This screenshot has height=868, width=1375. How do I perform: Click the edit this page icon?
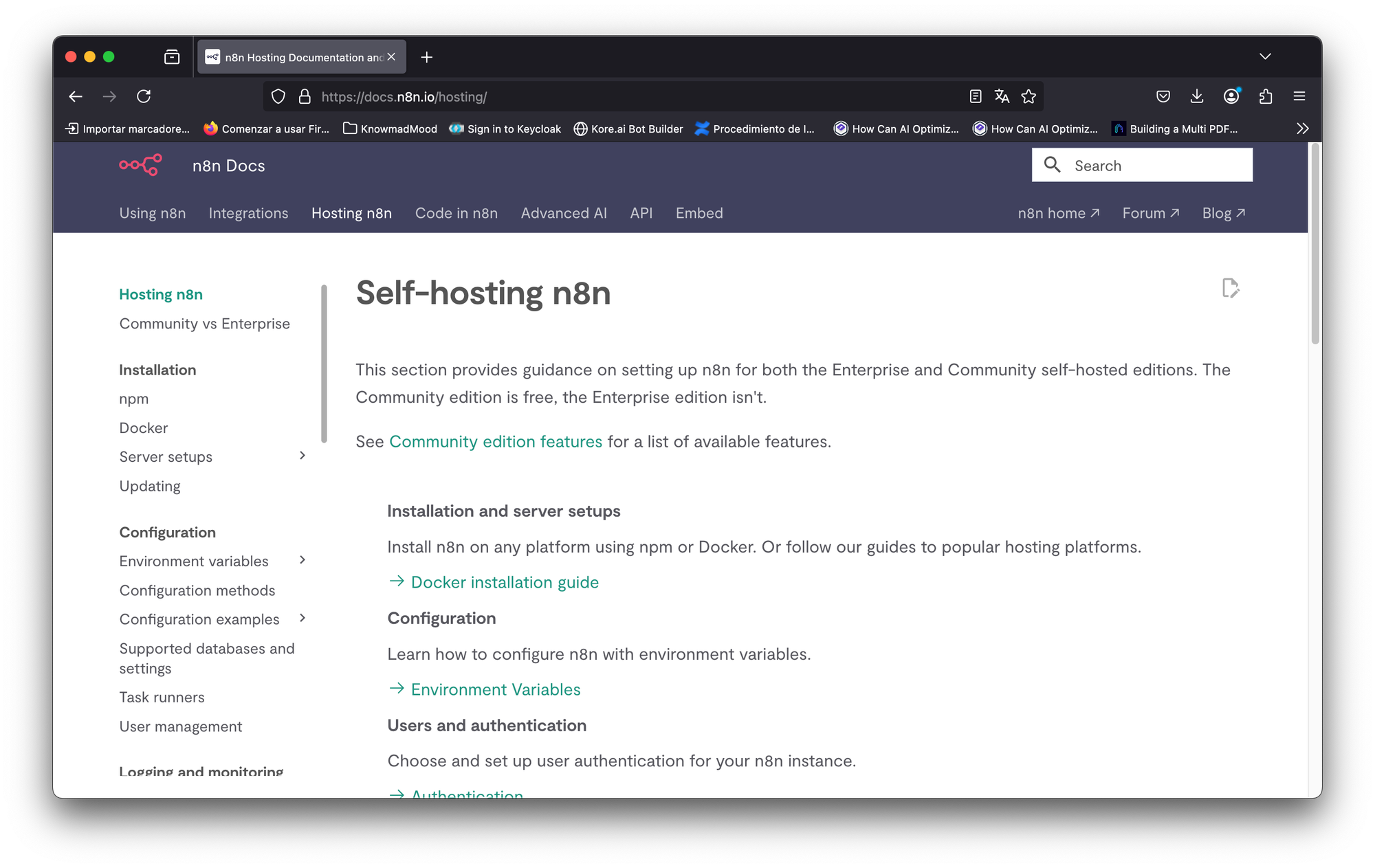coord(1230,288)
